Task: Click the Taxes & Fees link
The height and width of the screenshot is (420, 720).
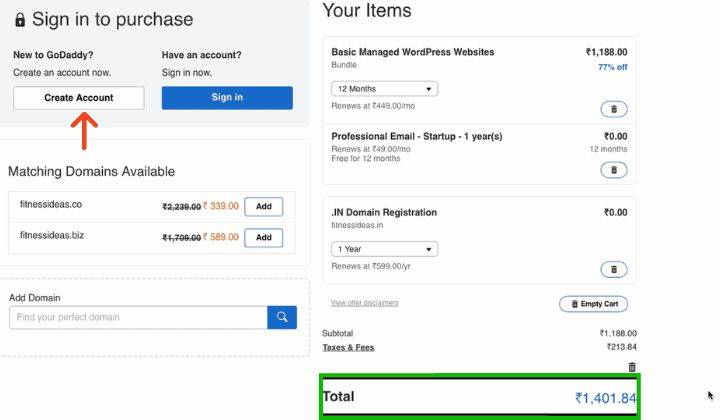Action: coord(348,348)
